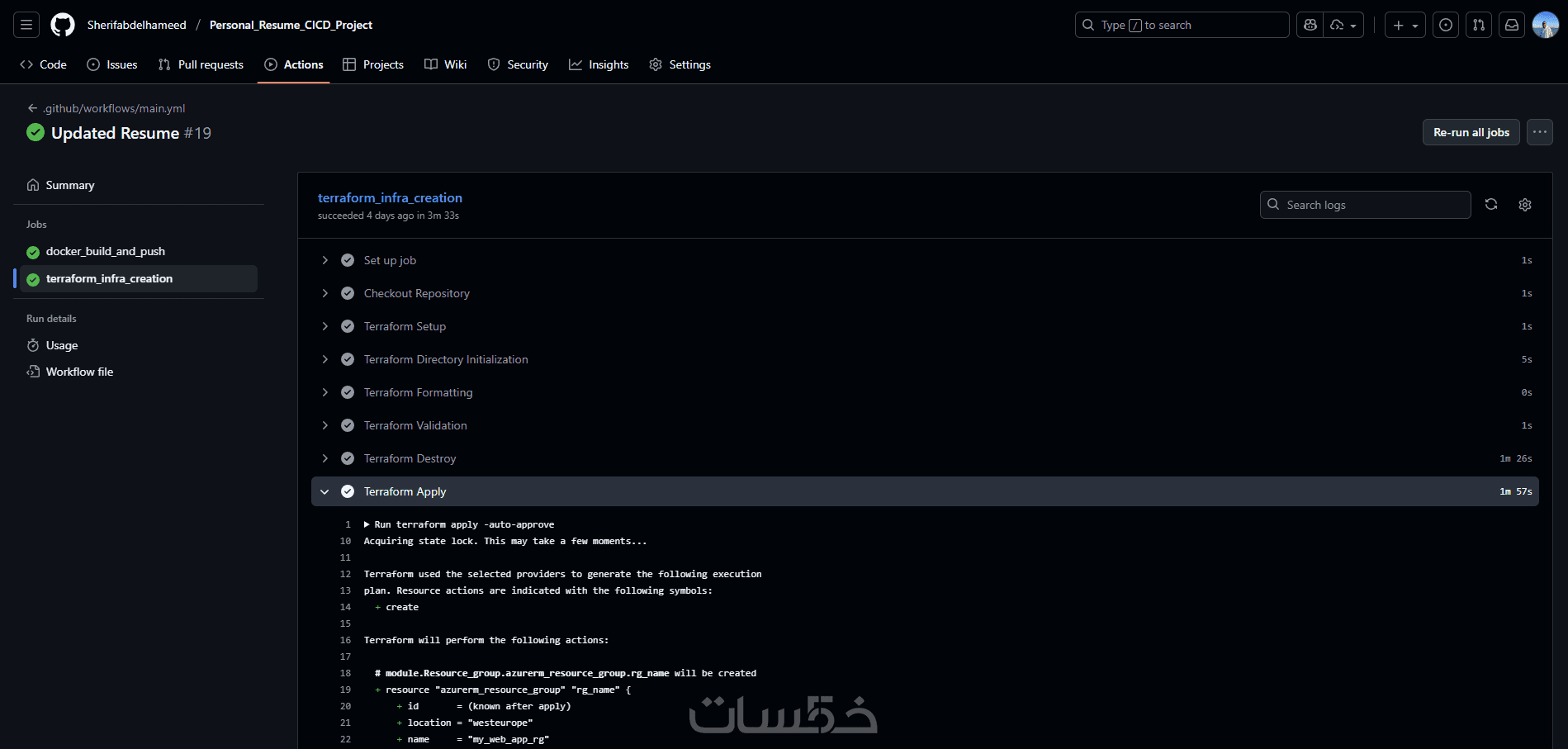The image size is (1568, 749).
Task: Focus the Search logs field
Action: point(1365,205)
